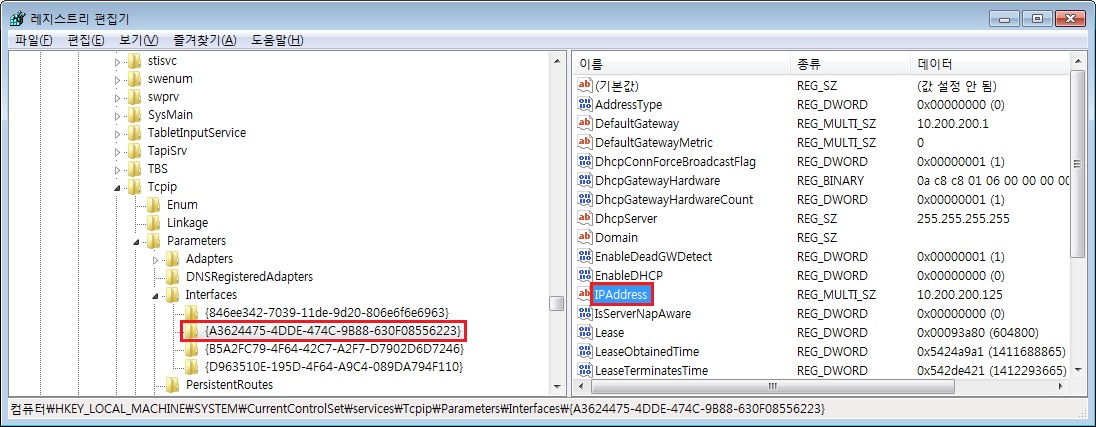This screenshot has height=427, width=1096.
Task: Click the AddressType DWORD value icon
Action: pos(584,105)
